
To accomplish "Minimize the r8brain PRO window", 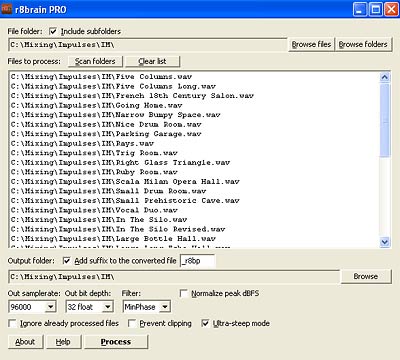I will click(x=360, y=9).
